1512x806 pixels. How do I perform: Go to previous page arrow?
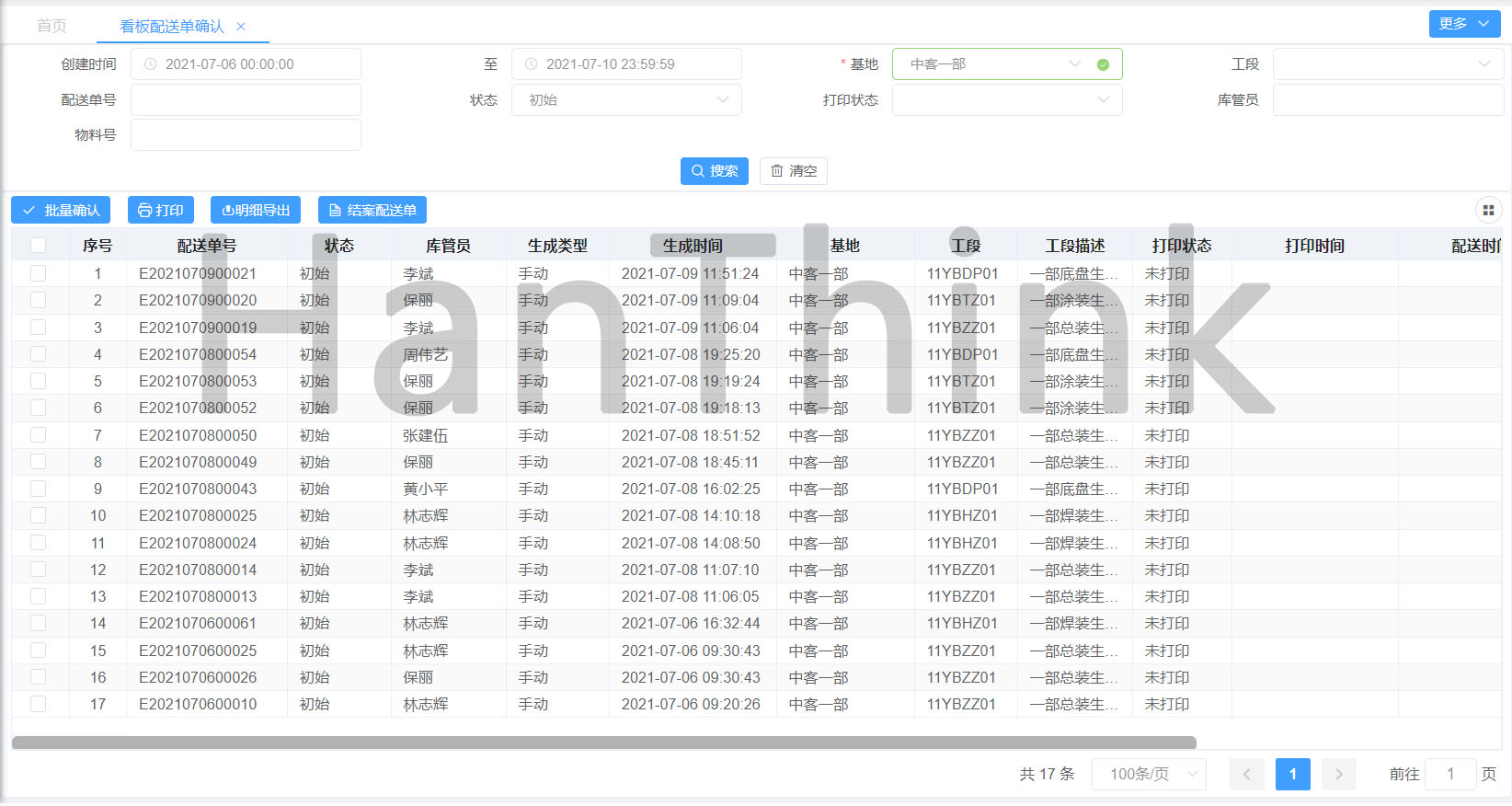[x=1247, y=775]
